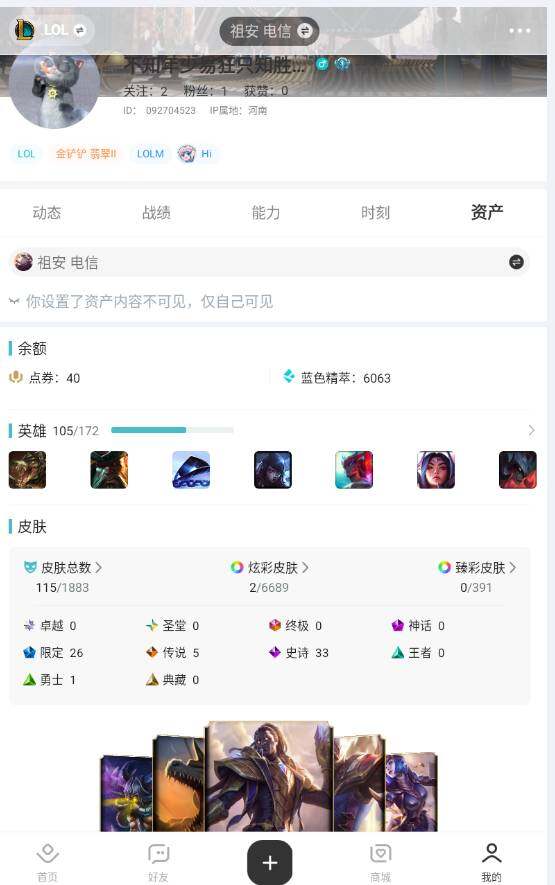This screenshot has height=885, width=555.
Task: Toggle the LOL game switch at top left
Action: click(81, 30)
